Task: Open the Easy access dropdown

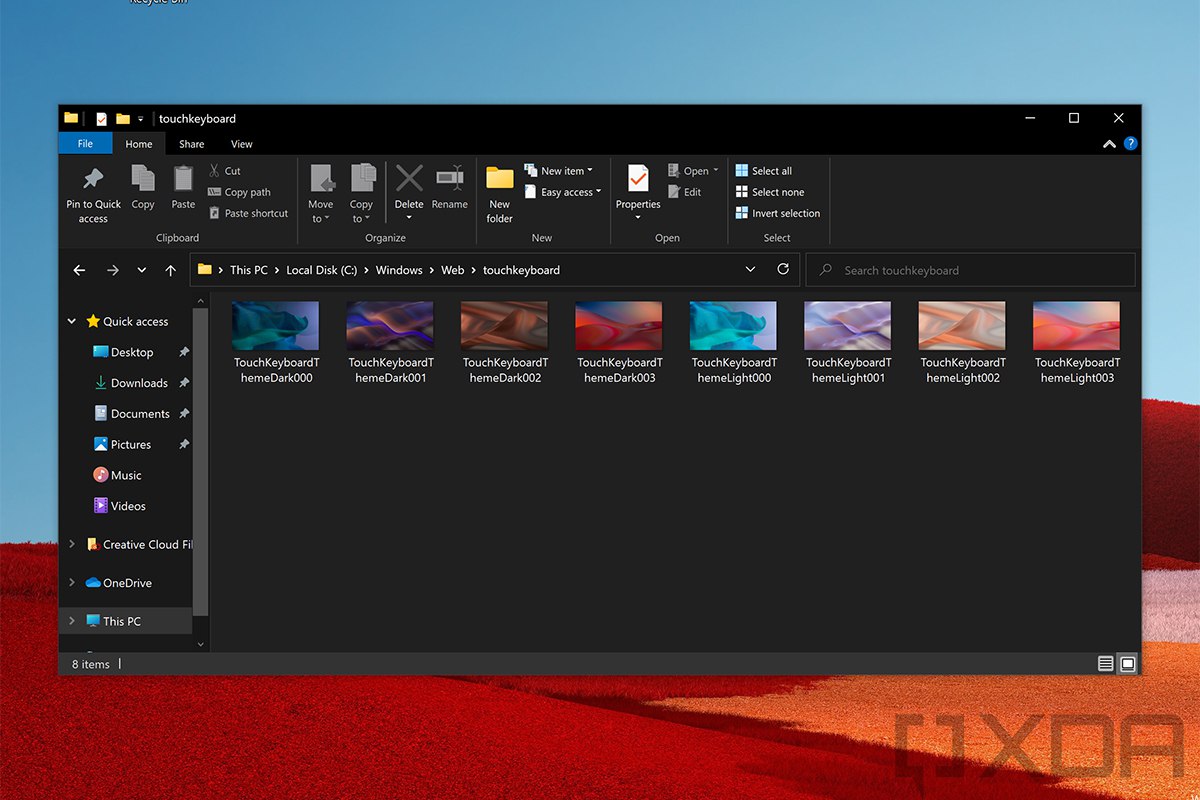Action: pos(563,192)
